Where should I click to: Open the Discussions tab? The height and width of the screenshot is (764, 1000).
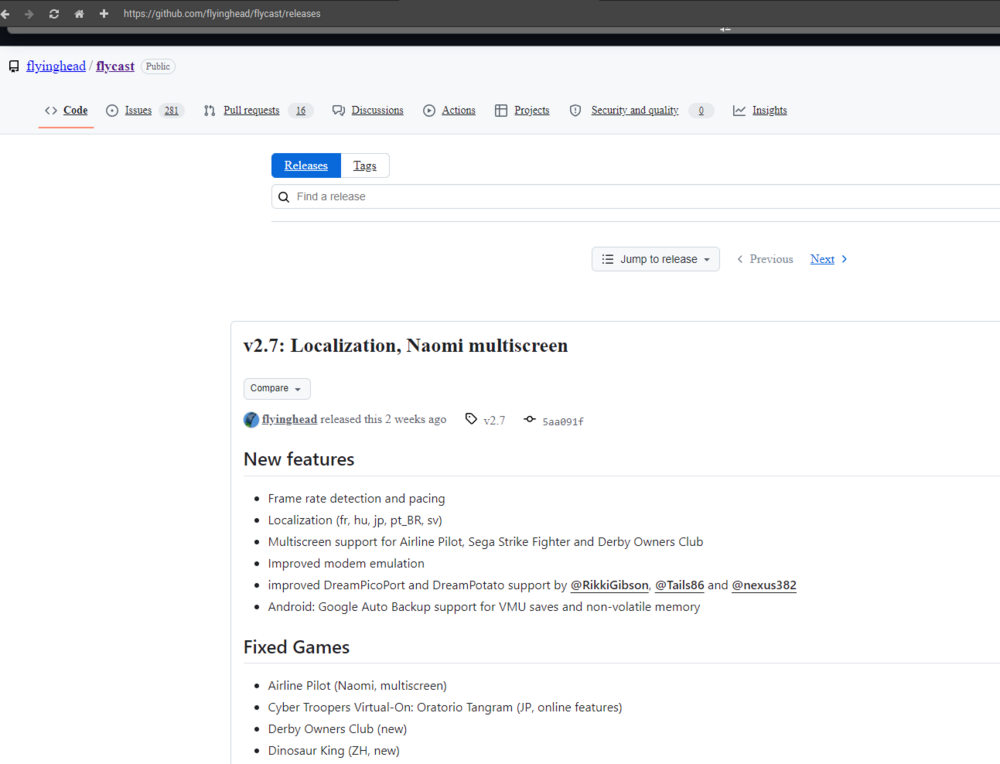[x=368, y=110]
